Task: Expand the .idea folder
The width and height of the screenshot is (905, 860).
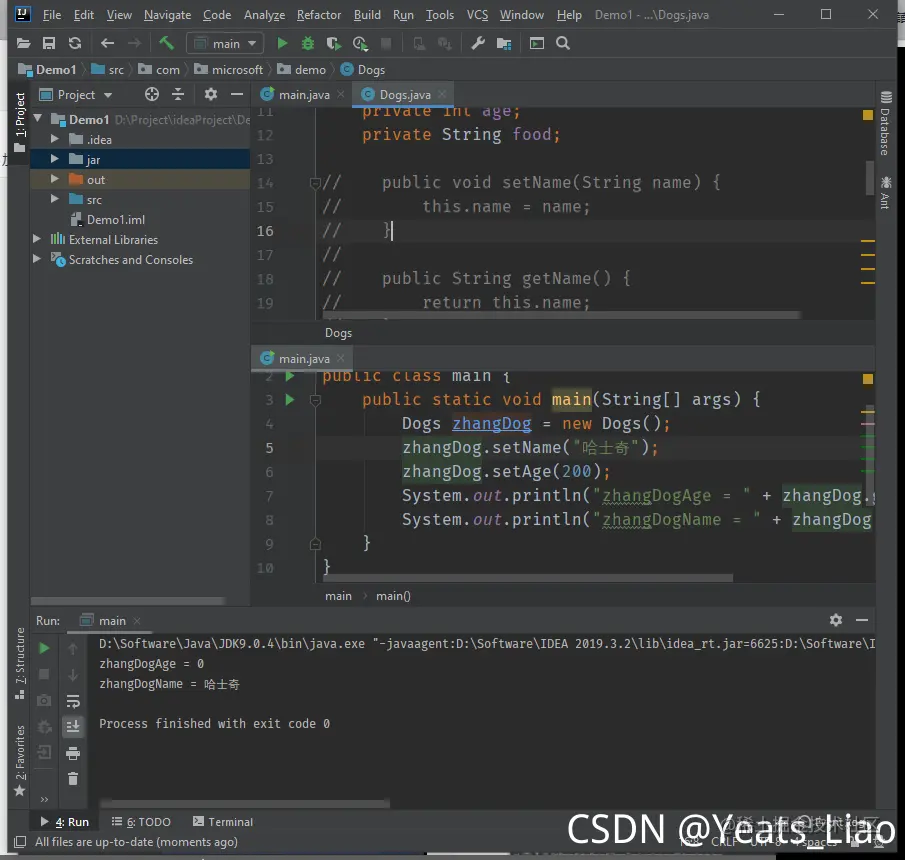Action: coord(55,139)
